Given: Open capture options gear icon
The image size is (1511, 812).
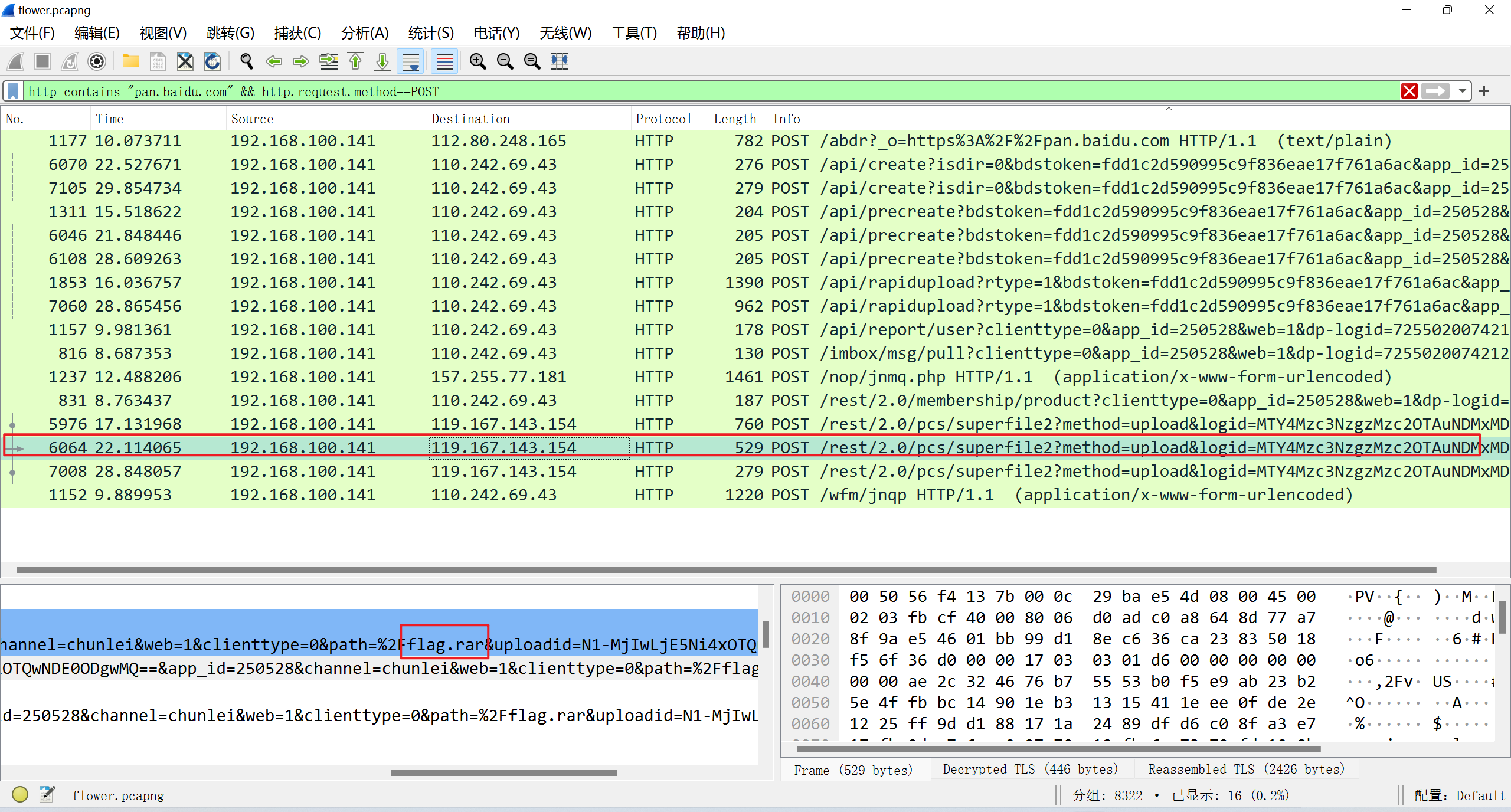Looking at the screenshot, I should tap(96, 61).
